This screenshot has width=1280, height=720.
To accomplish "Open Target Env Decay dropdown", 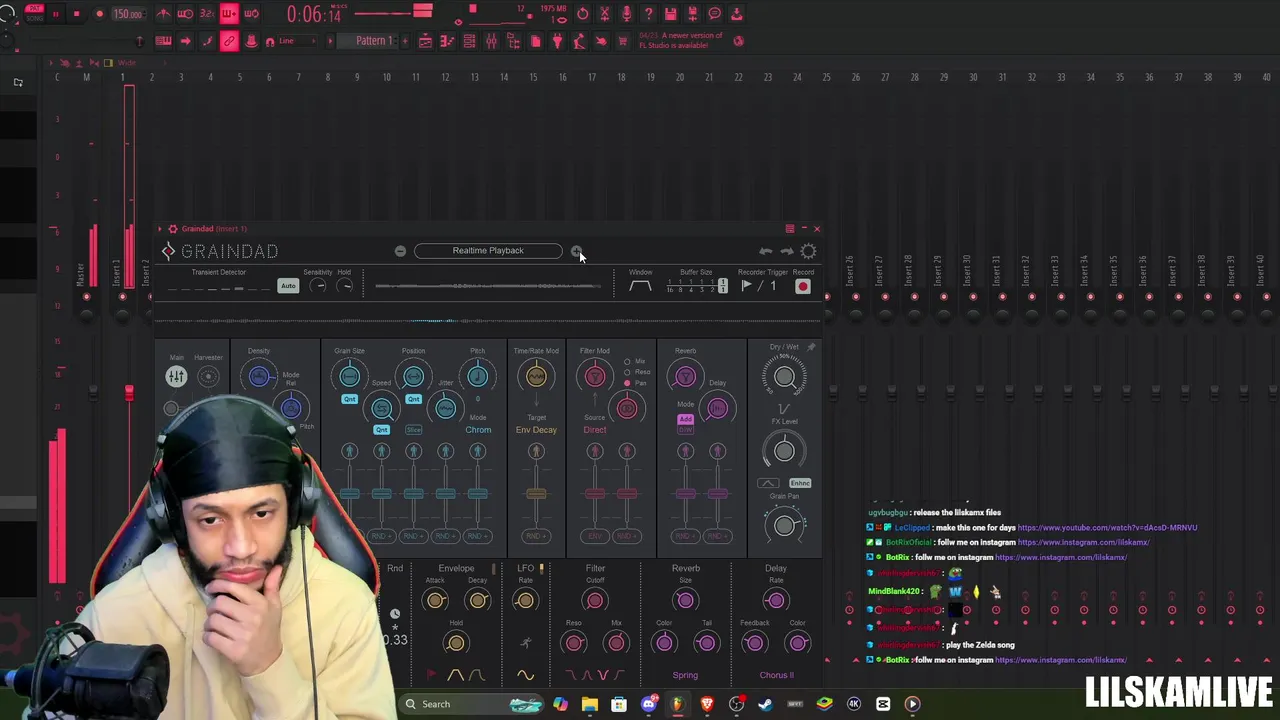I will tap(536, 430).
